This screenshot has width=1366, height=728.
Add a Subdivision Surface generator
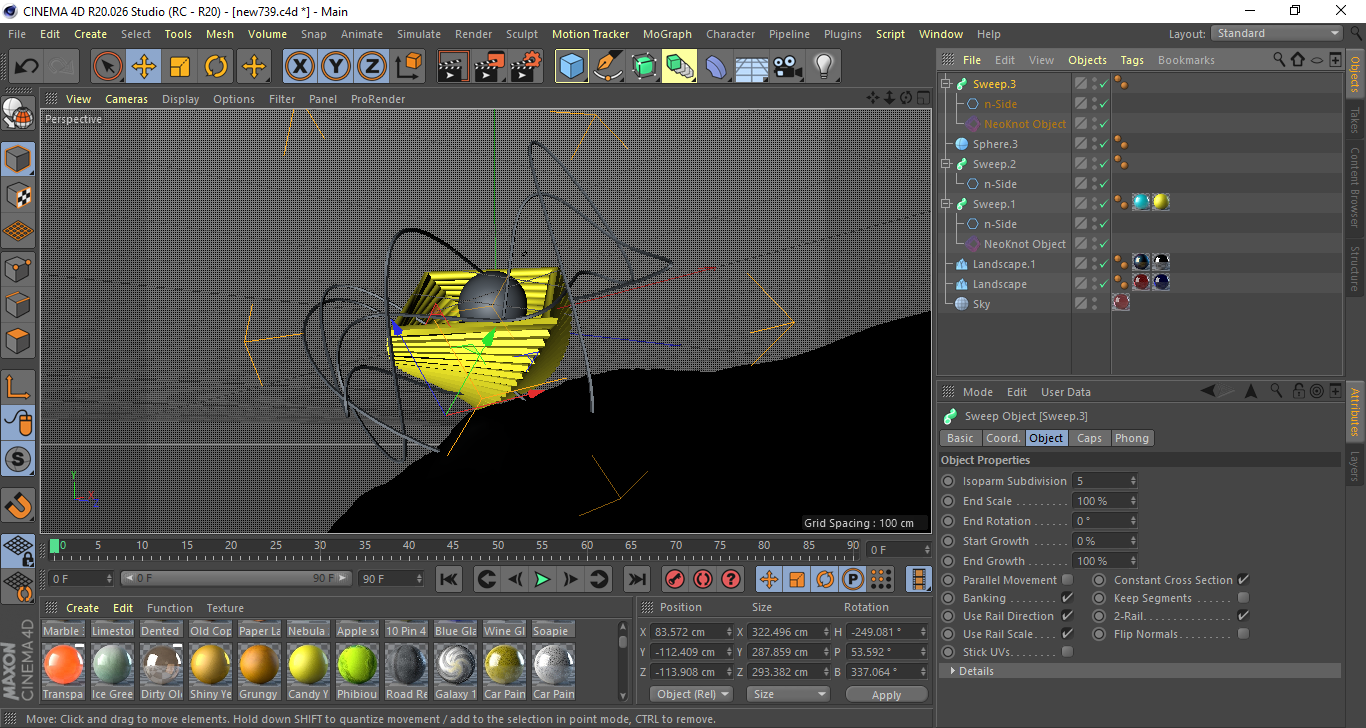644,67
